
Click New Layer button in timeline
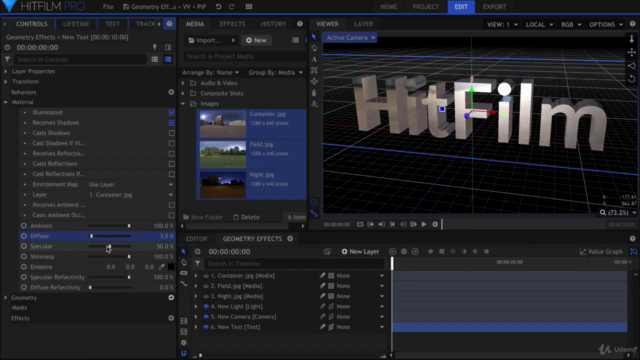pos(360,251)
